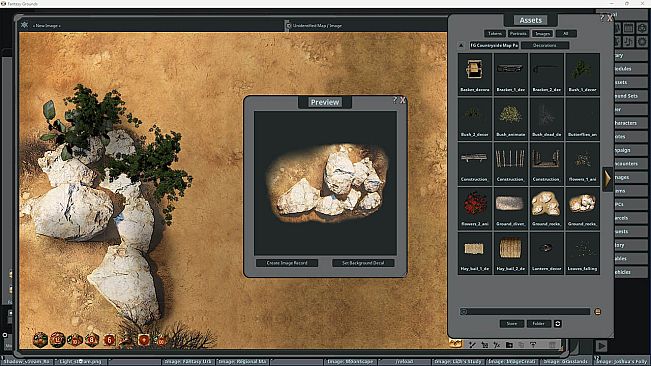Viewport: 651px width, 366px height.
Task: Select the Hay_bail_1 decor asset
Action: pos(475,253)
